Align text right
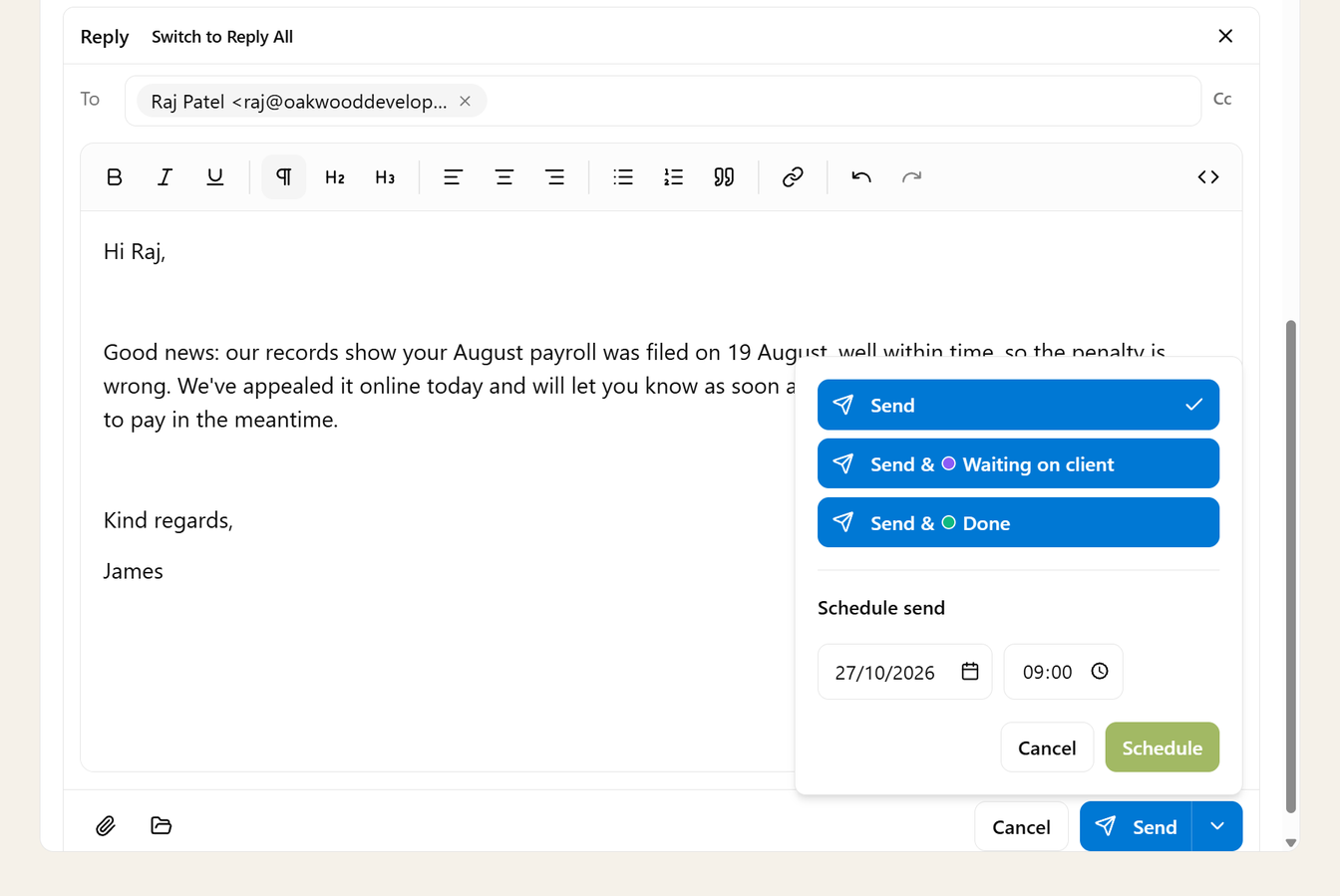1340x896 pixels. click(554, 177)
